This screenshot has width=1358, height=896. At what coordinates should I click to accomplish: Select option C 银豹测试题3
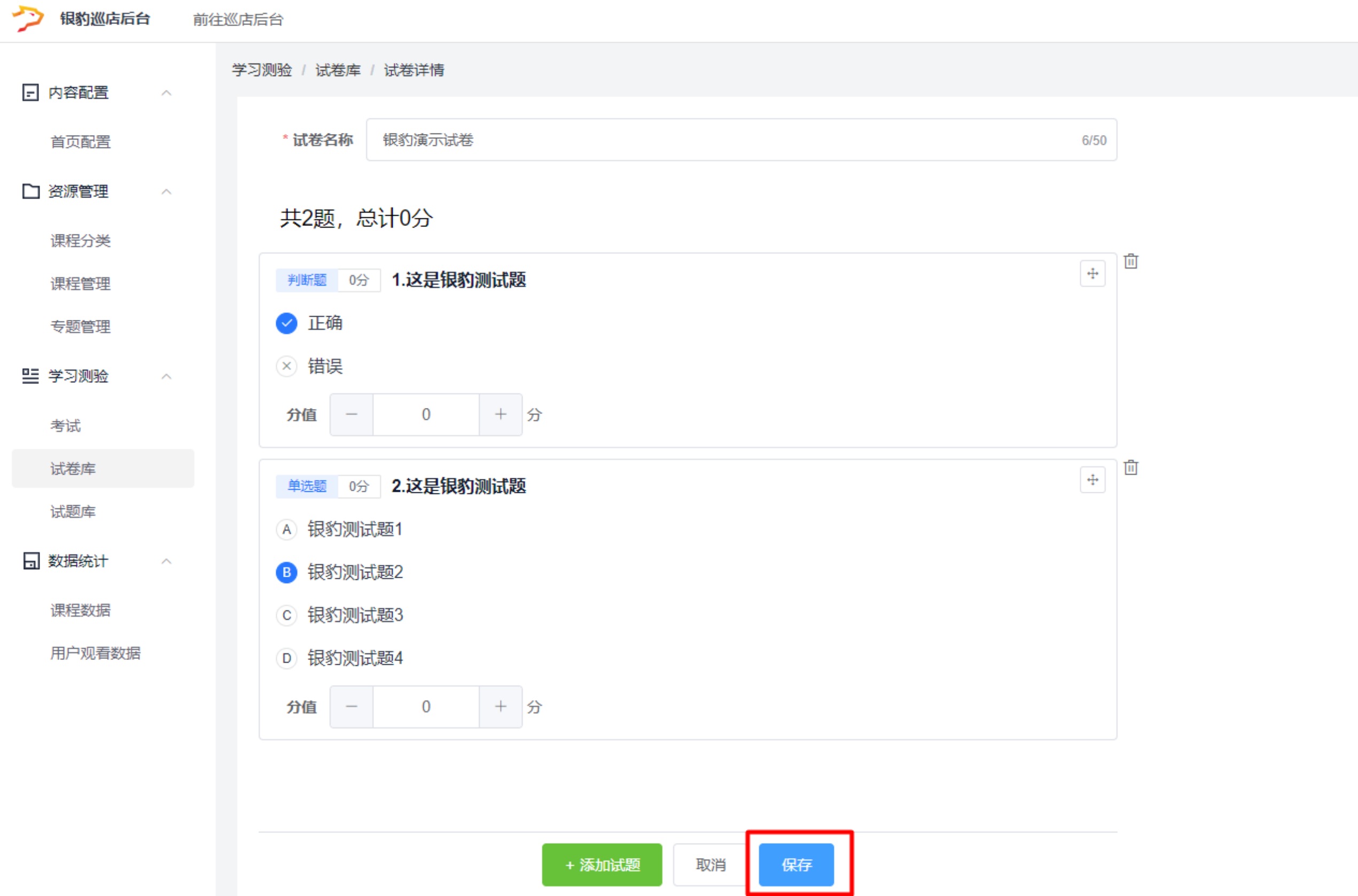coord(287,616)
